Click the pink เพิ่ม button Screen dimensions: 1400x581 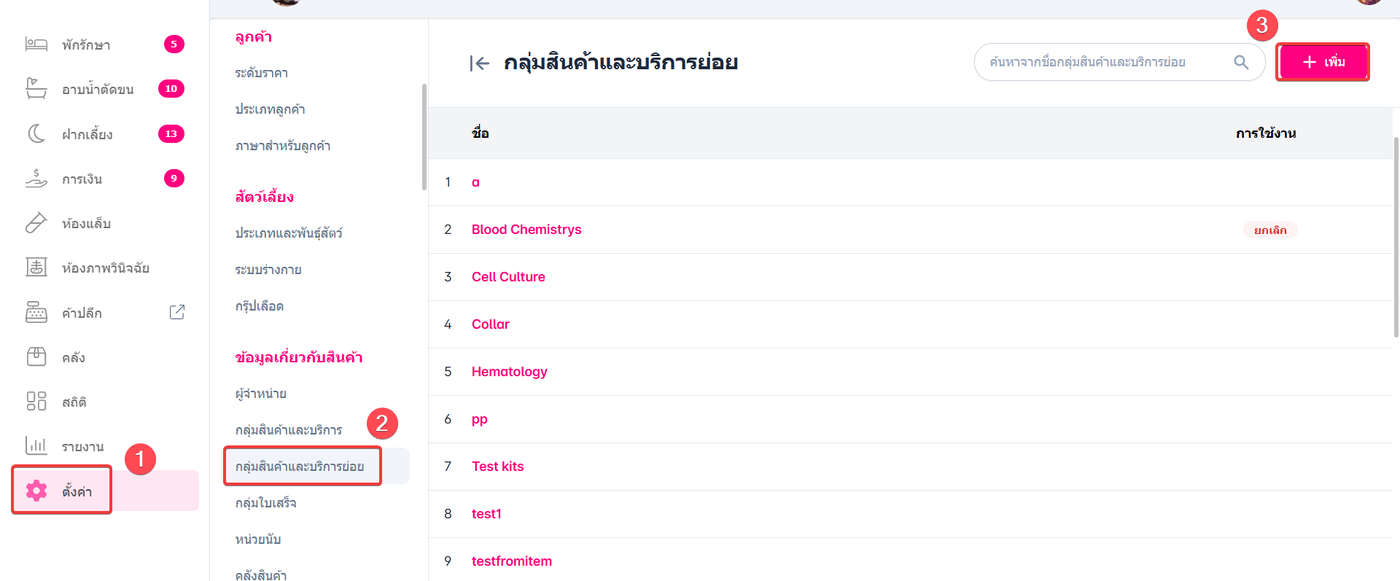coord(1323,62)
